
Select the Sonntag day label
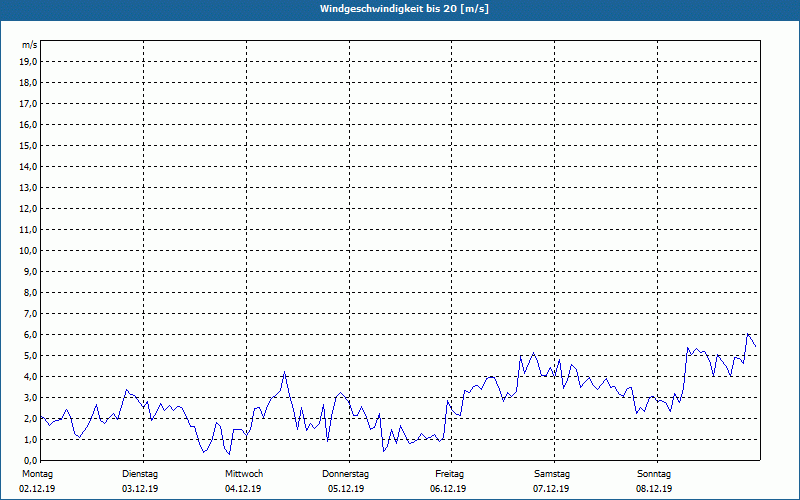pos(654,474)
